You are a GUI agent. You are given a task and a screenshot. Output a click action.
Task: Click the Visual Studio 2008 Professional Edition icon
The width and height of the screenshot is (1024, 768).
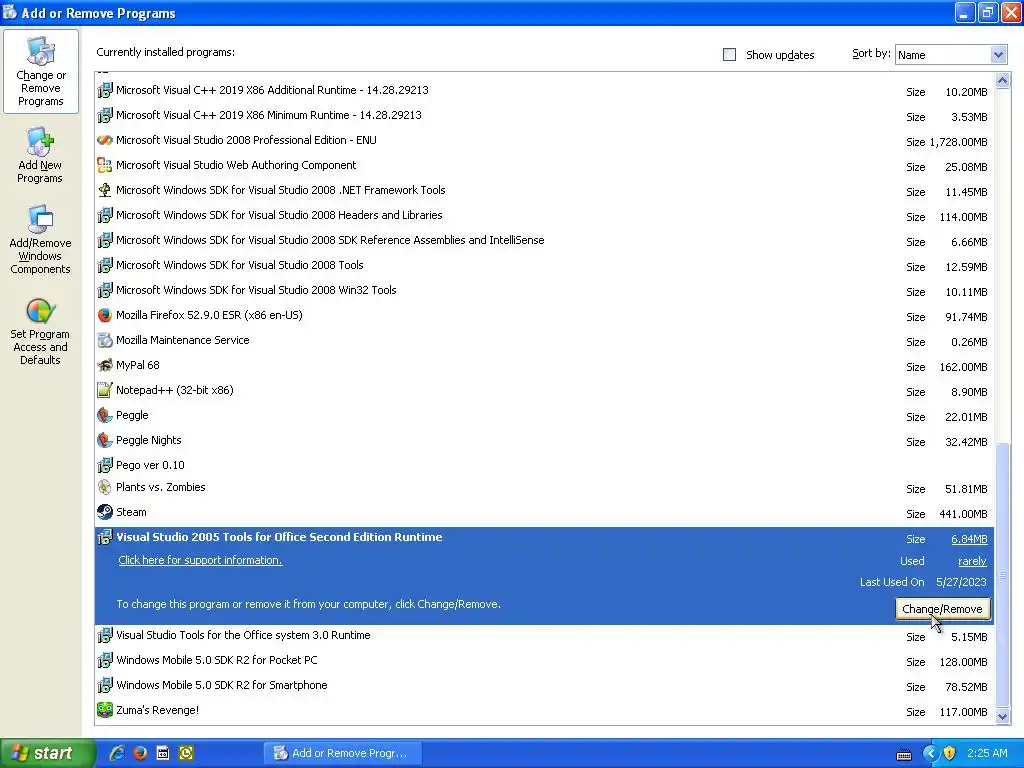click(104, 140)
